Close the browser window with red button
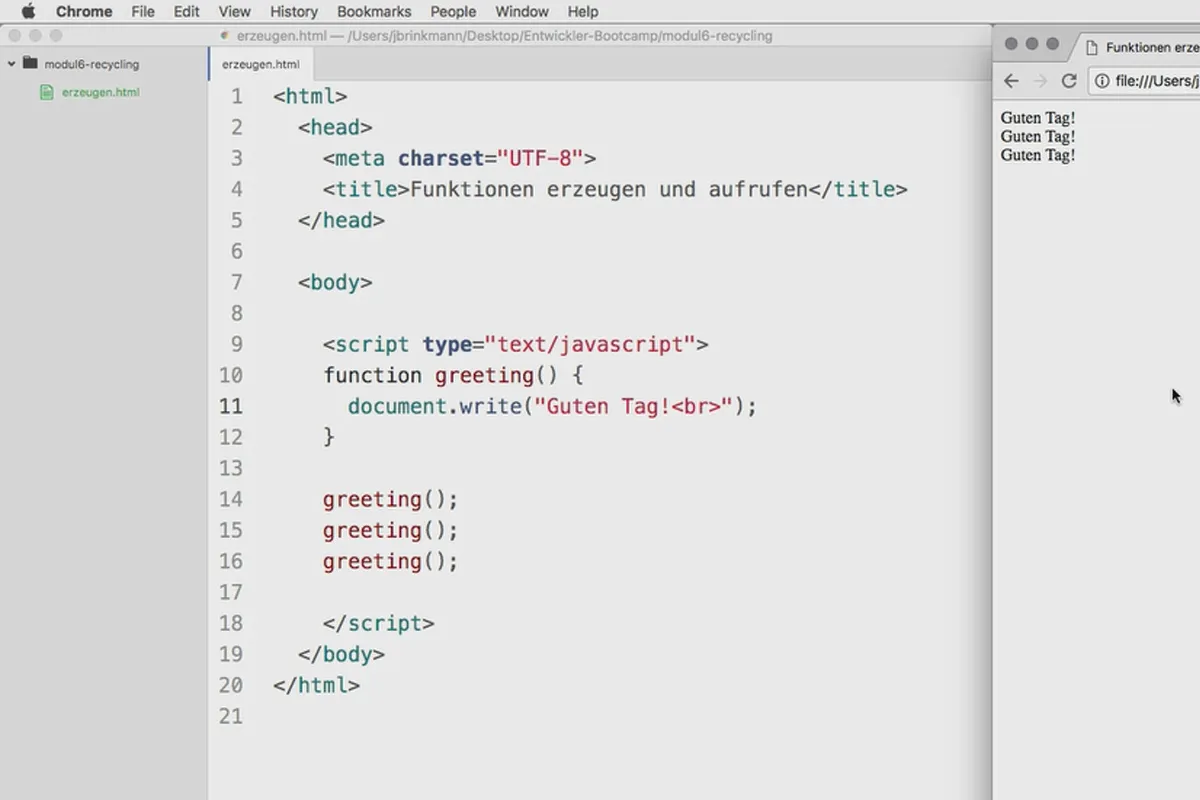 (1011, 44)
